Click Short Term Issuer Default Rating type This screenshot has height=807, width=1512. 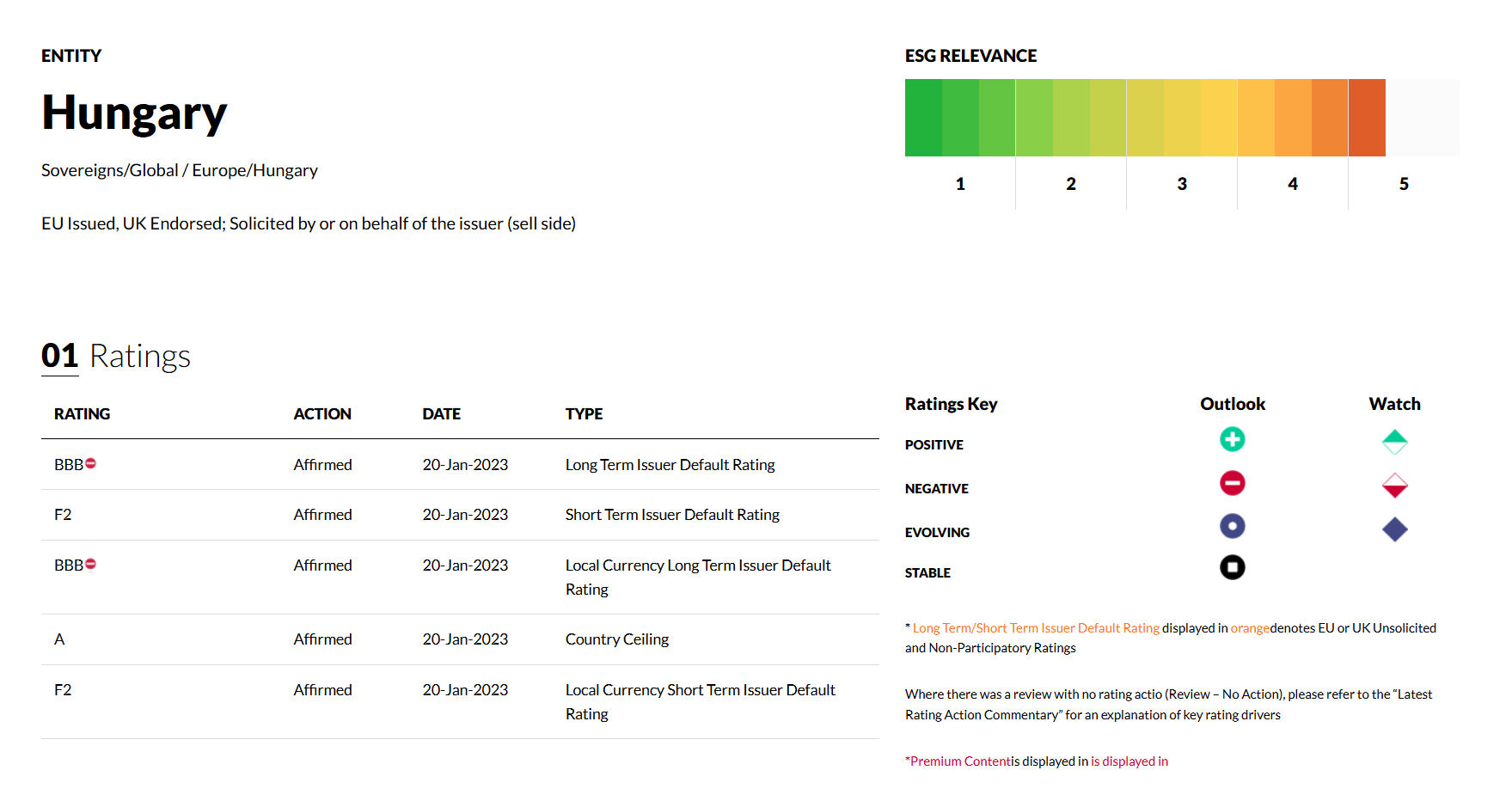[x=672, y=515]
